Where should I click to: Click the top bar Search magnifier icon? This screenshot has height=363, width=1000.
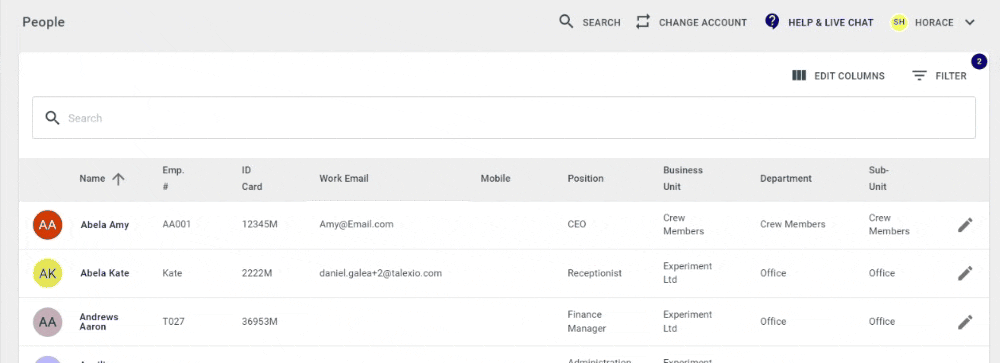click(566, 22)
